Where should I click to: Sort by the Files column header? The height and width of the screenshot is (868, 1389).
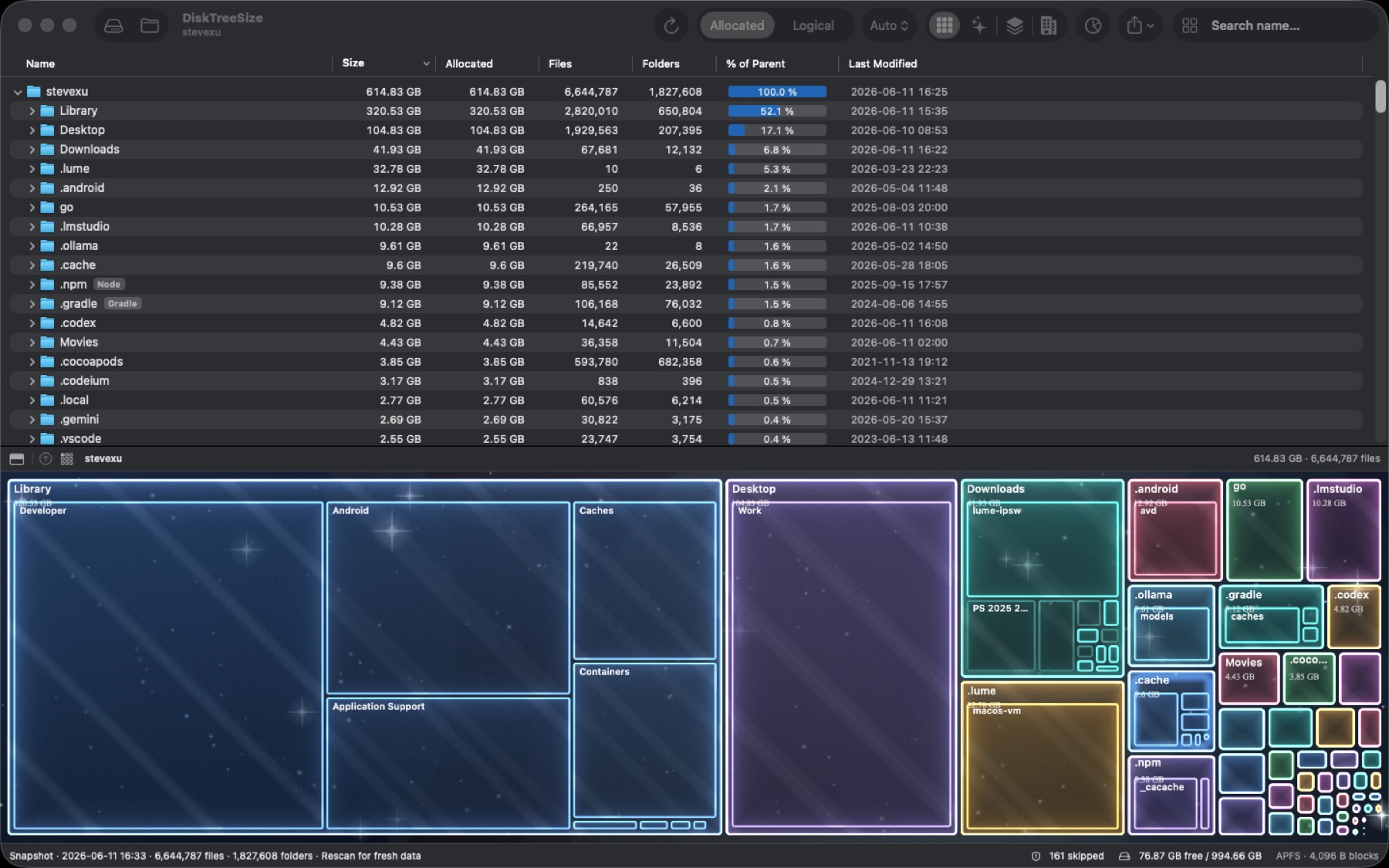click(x=584, y=63)
